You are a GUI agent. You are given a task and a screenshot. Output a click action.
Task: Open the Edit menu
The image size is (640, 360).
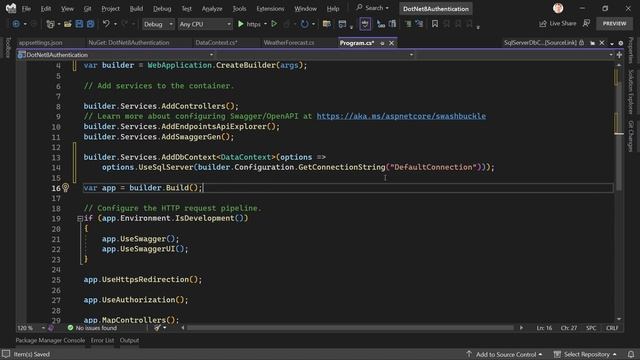(46, 9)
